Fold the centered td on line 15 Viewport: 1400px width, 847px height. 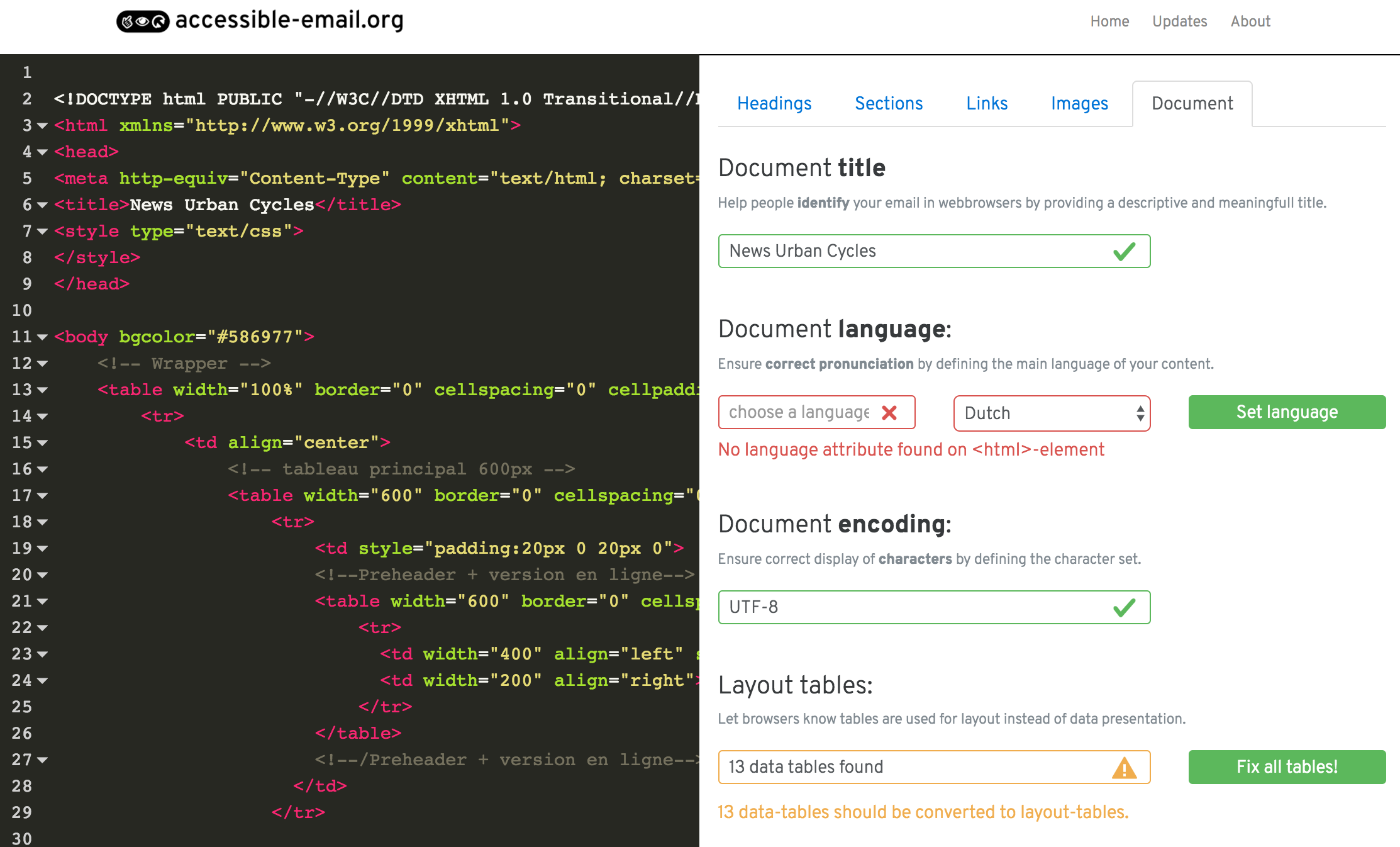42,443
